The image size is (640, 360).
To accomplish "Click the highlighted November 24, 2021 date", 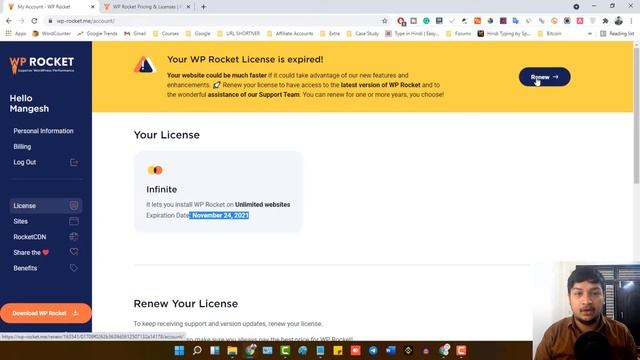I will 220,216.
